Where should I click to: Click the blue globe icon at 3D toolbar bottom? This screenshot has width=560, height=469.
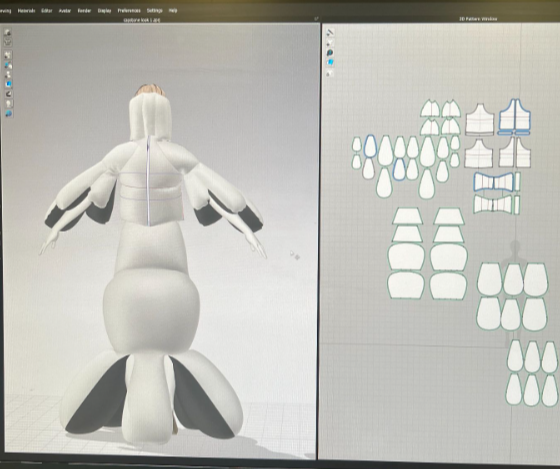[x=8, y=114]
